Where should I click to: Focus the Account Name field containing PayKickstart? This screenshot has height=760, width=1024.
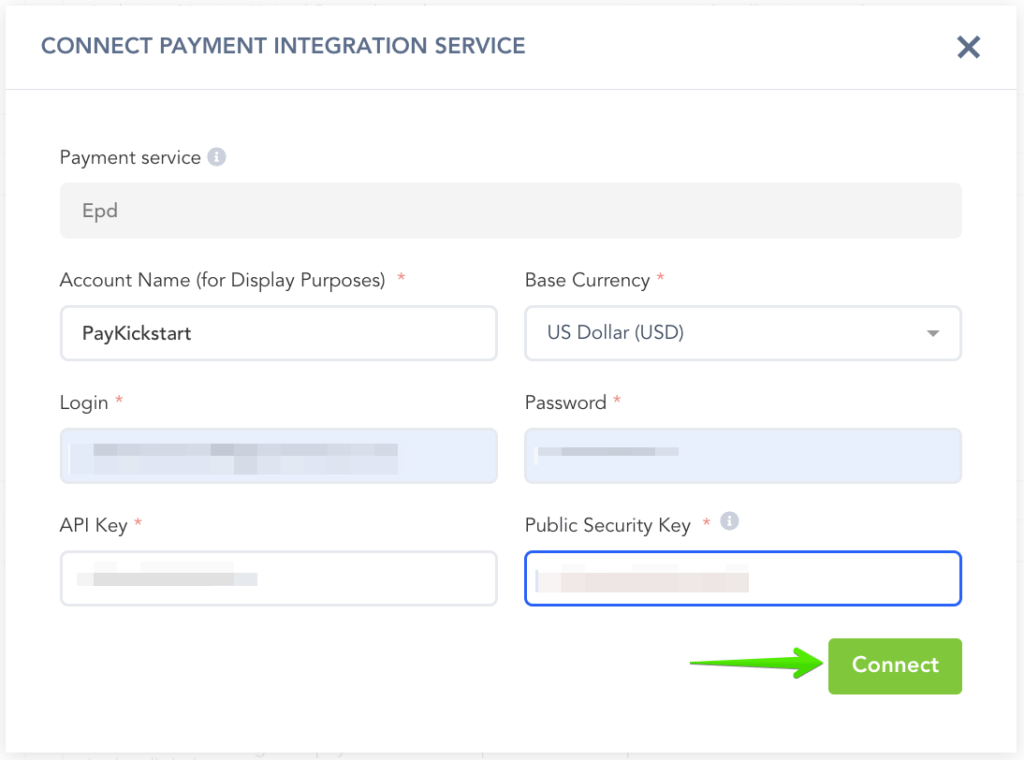[x=278, y=333]
